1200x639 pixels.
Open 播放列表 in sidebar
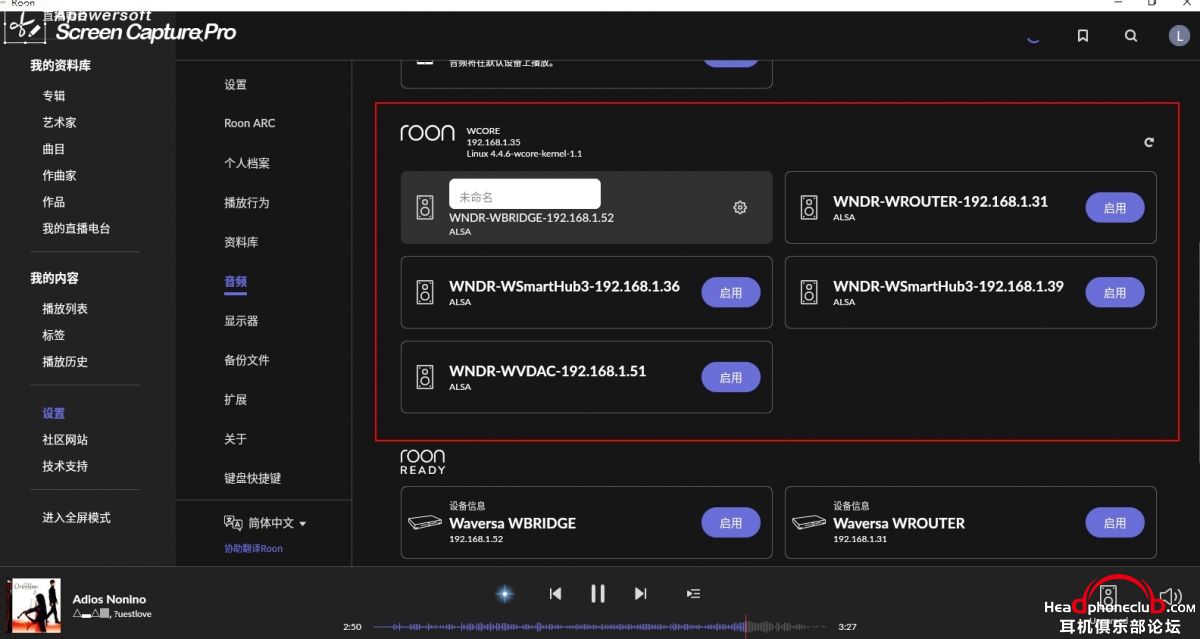point(65,309)
